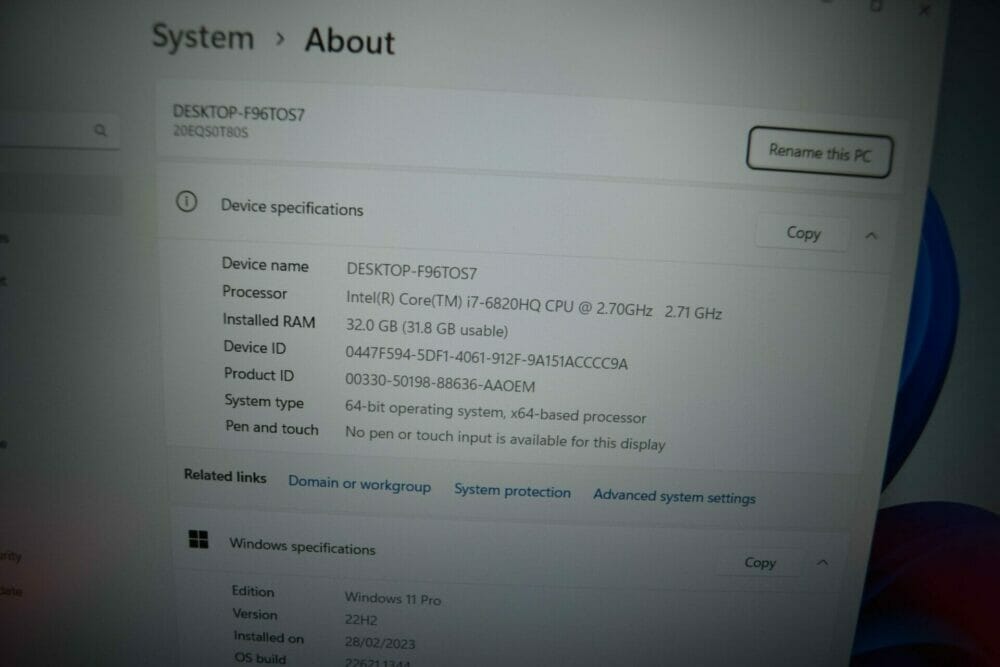Copy the Windows specifications
The width and height of the screenshot is (1000, 667).
[x=760, y=562]
